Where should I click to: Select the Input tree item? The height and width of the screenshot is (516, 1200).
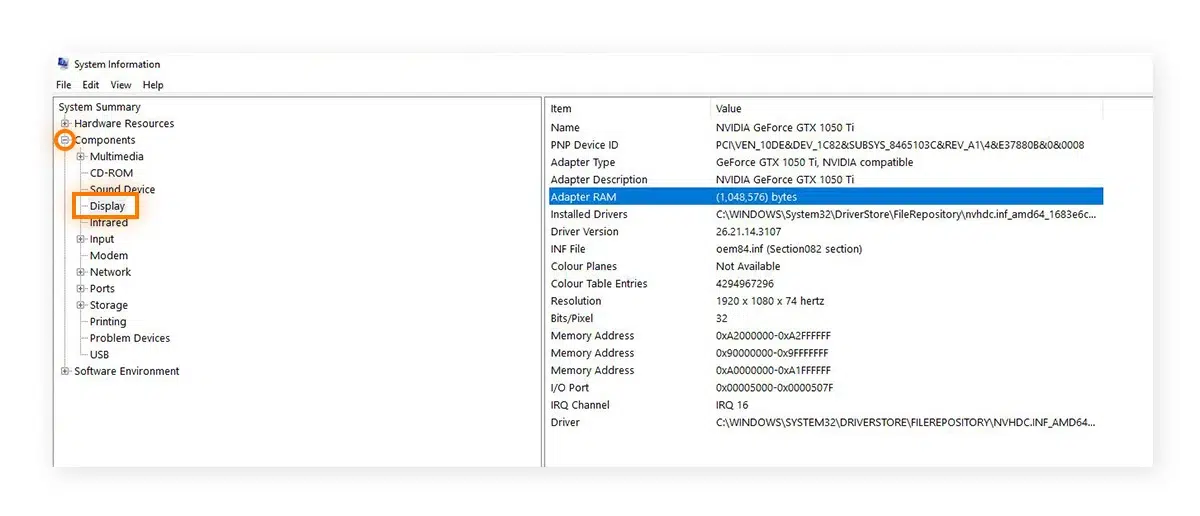tap(102, 239)
